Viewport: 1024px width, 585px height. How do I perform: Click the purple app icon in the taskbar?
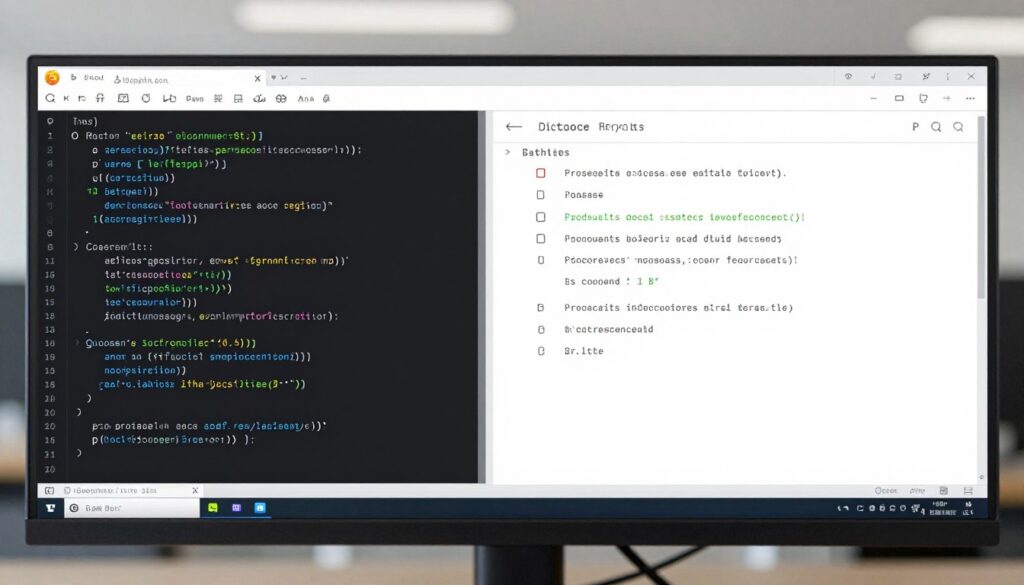click(236, 508)
